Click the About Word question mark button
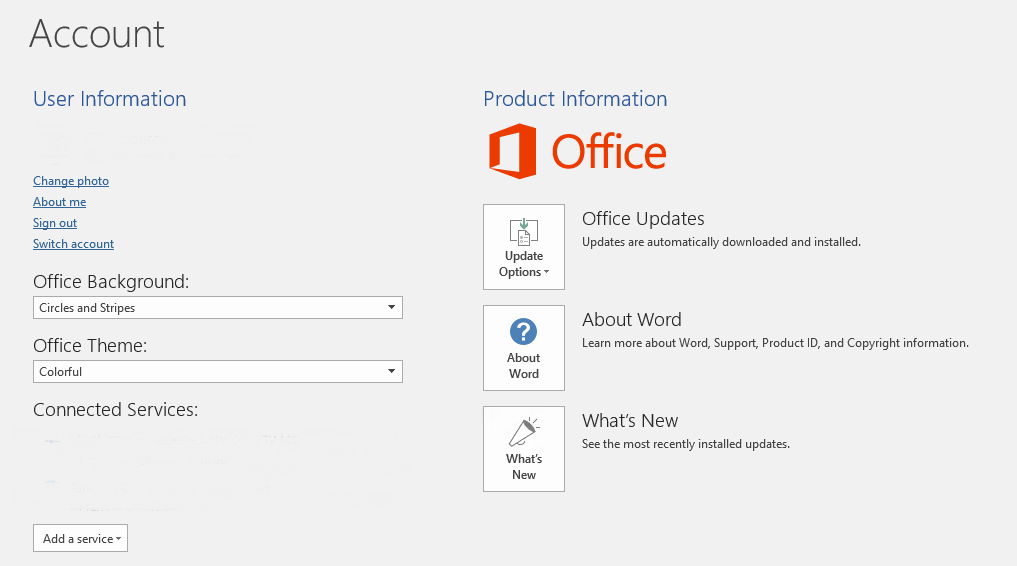 click(523, 348)
